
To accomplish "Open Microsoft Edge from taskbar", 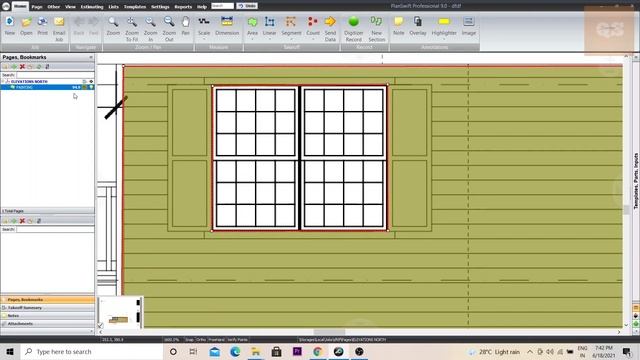I will [x=235, y=351].
